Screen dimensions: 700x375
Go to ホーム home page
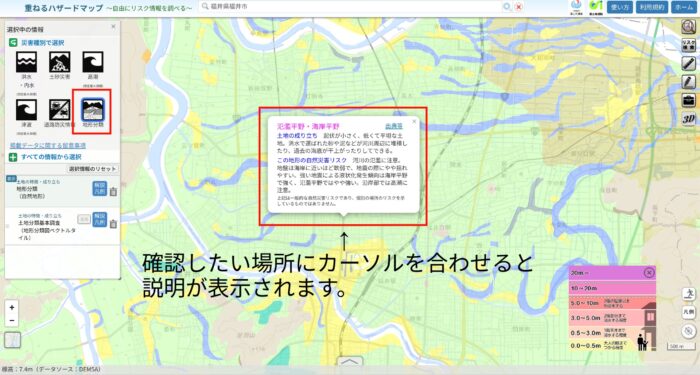point(684,7)
